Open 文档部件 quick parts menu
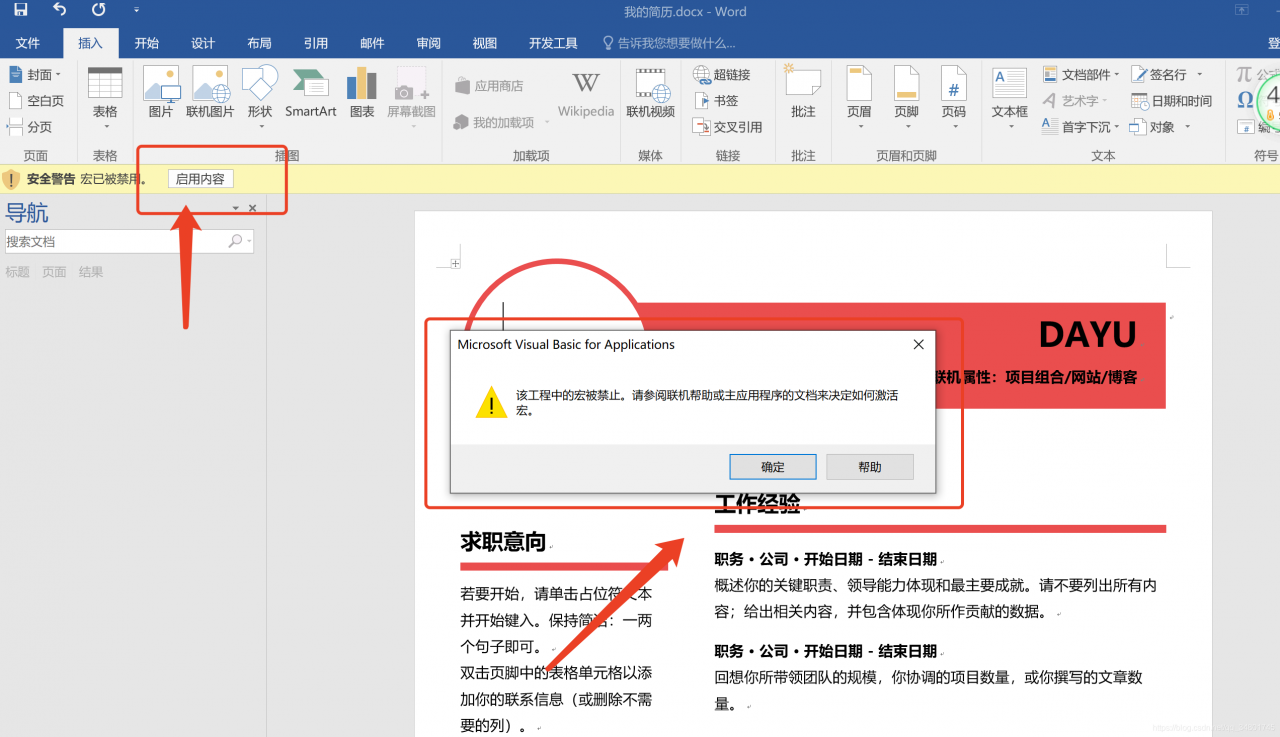 [x=1081, y=75]
